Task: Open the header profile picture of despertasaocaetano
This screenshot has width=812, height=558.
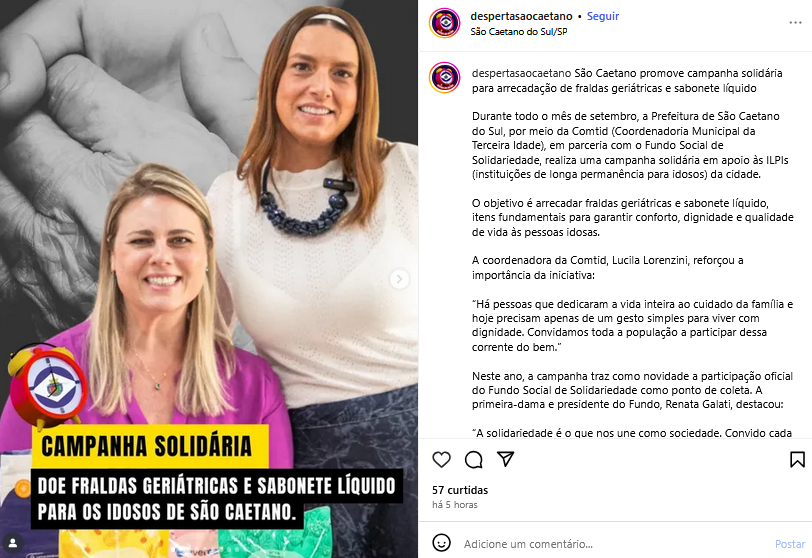Action: 444,23
